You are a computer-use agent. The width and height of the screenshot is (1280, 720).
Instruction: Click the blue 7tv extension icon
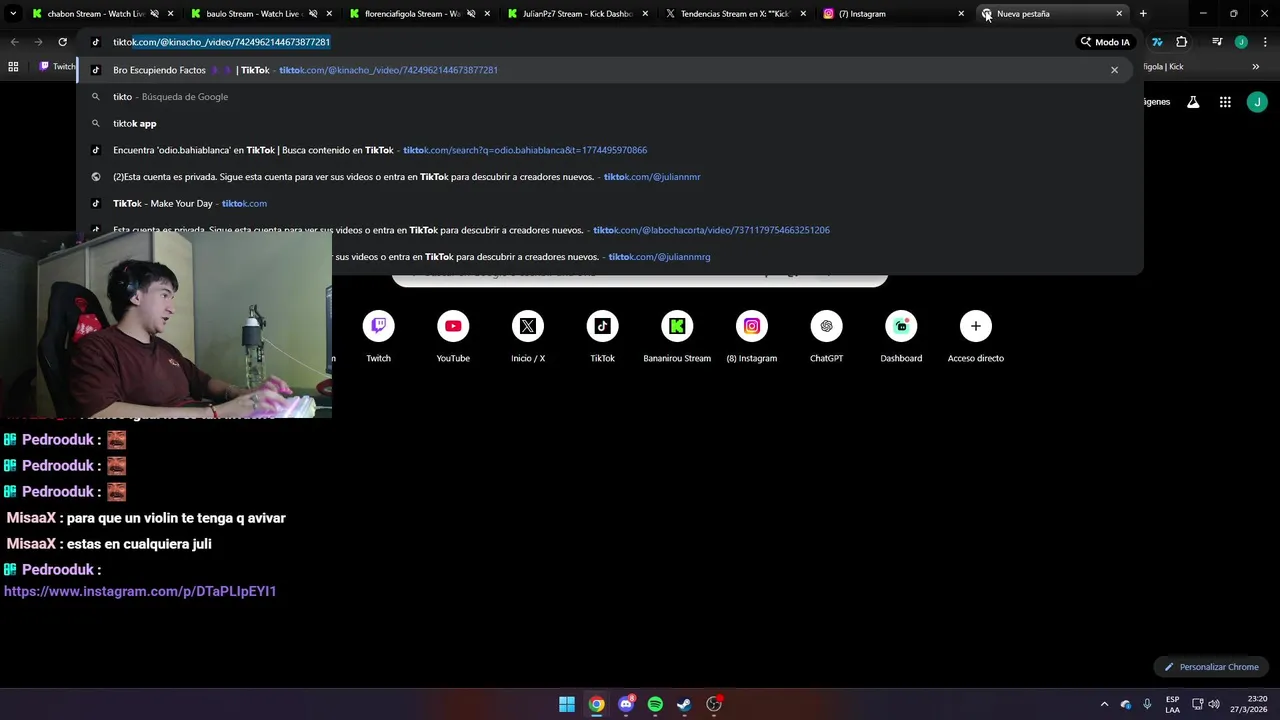click(1157, 42)
